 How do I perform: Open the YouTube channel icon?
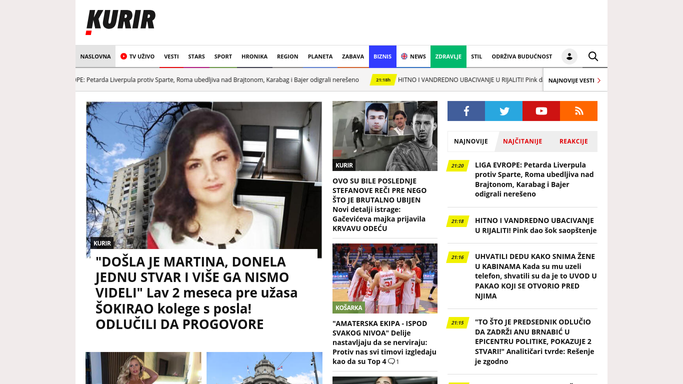[541, 111]
